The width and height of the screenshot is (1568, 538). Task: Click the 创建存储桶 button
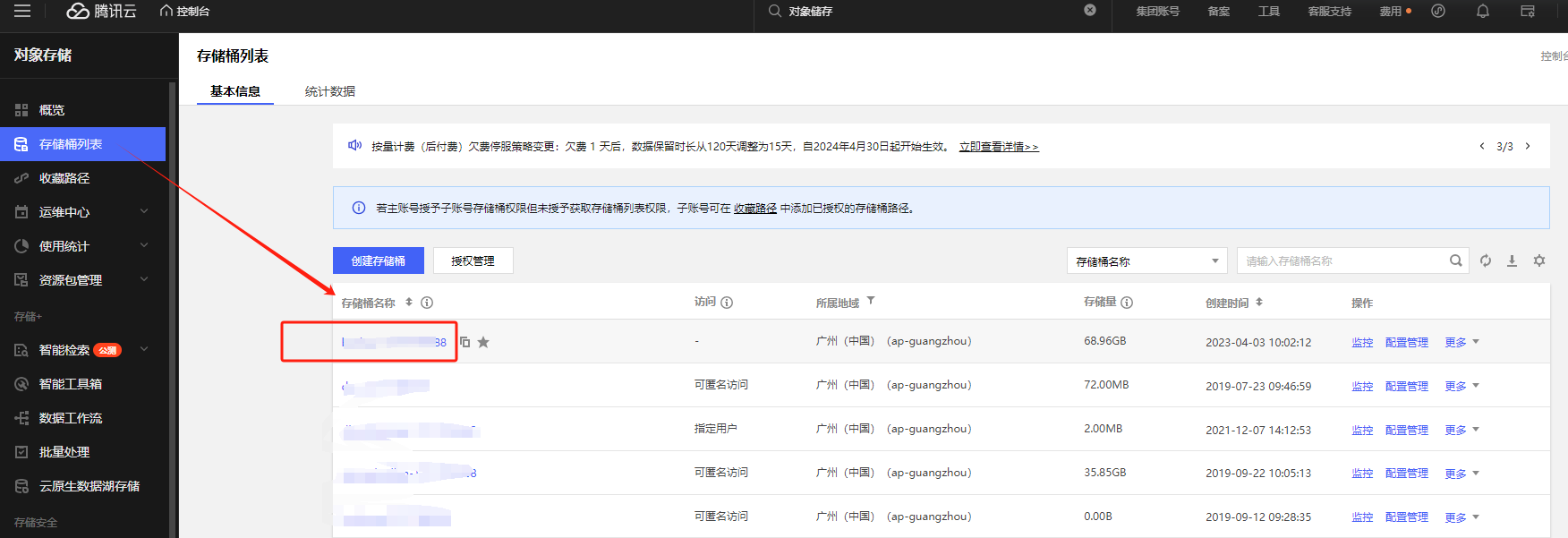pyautogui.click(x=378, y=260)
